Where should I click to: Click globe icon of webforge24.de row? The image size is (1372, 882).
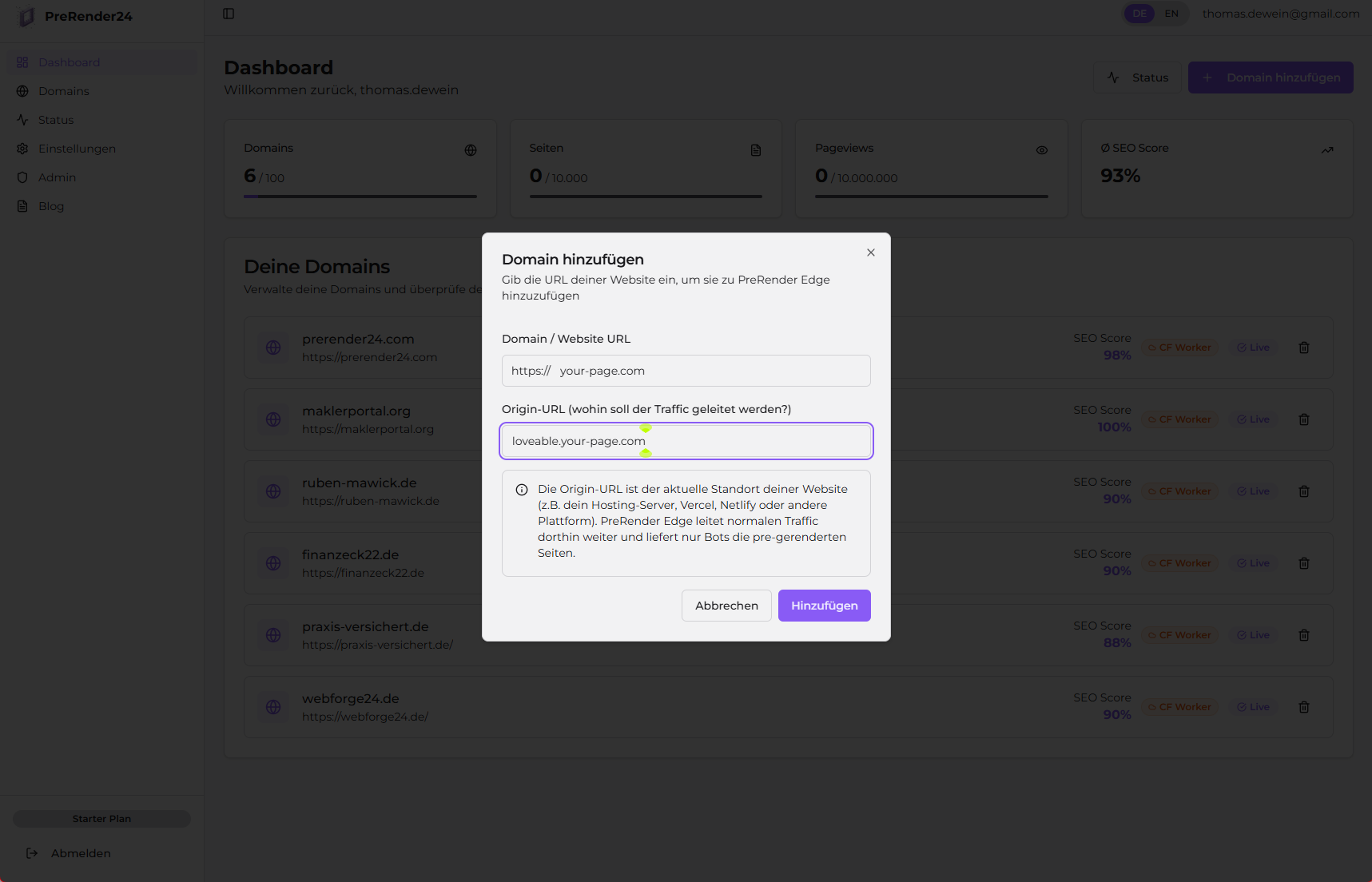pyautogui.click(x=273, y=707)
